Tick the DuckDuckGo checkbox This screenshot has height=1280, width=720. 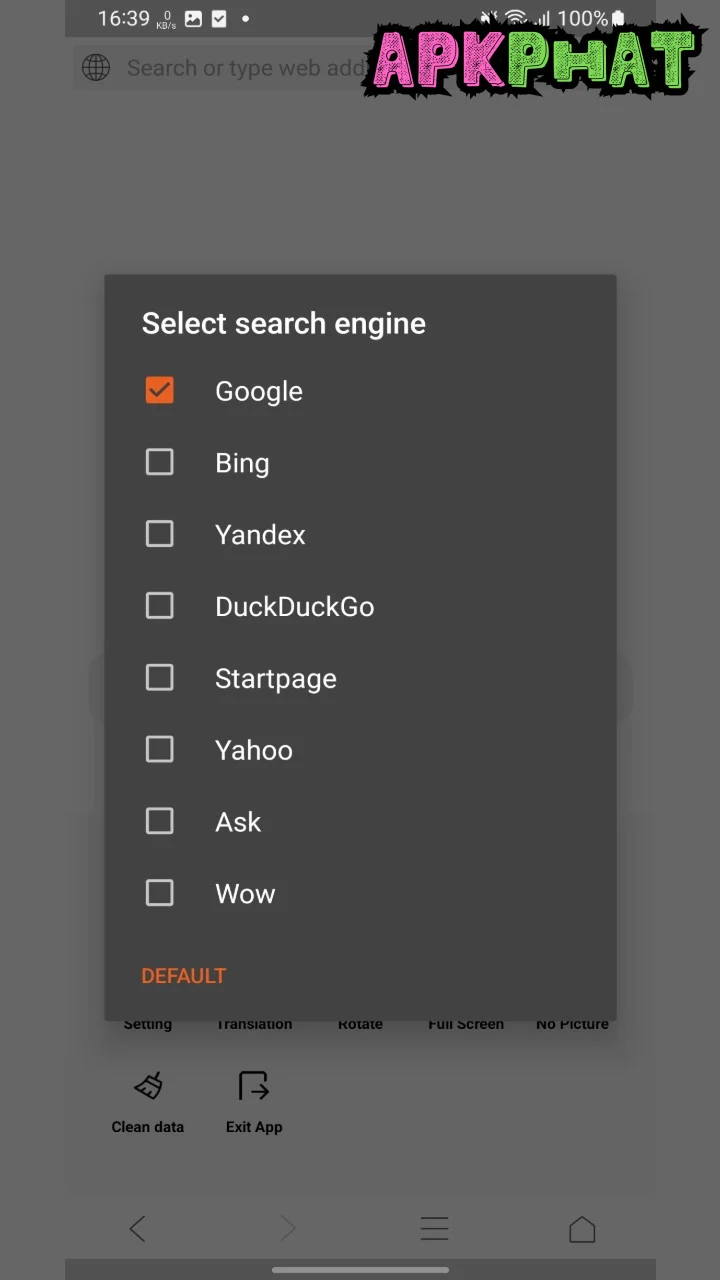(x=160, y=606)
